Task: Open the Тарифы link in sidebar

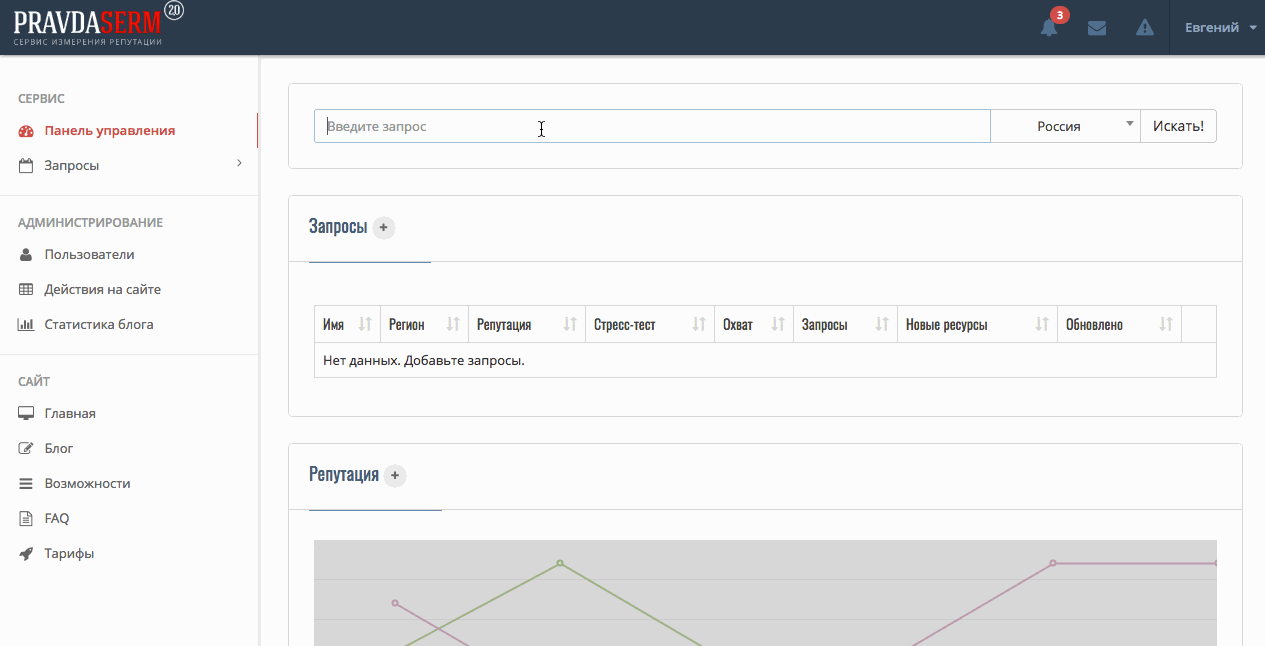Action: click(x=69, y=553)
